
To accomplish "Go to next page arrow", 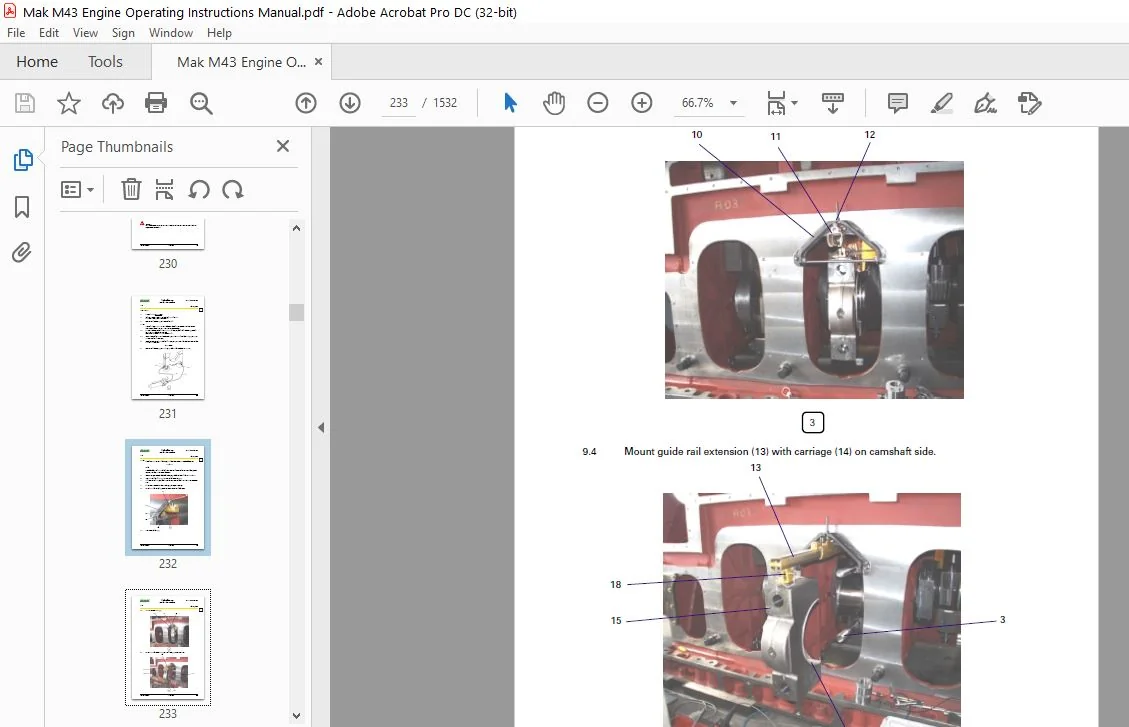I will point(350,103).
